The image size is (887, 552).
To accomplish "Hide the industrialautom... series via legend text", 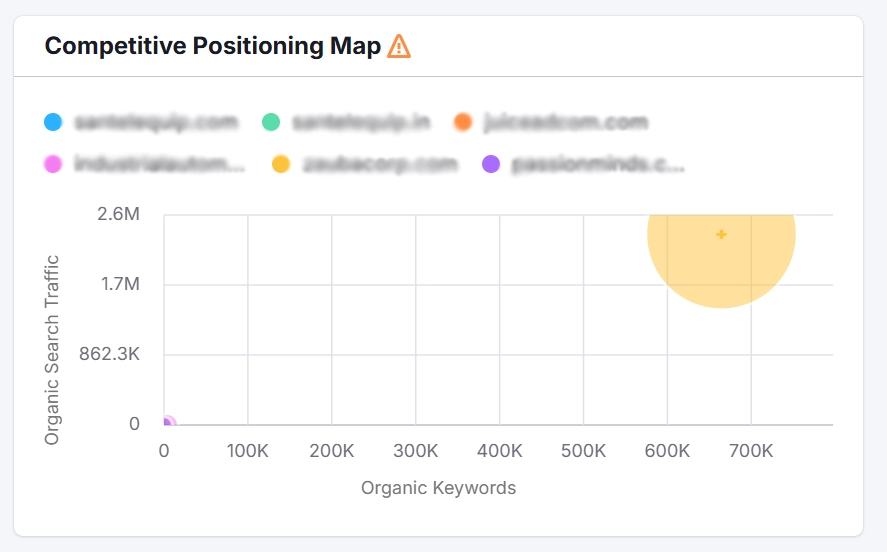I will 159,163.
